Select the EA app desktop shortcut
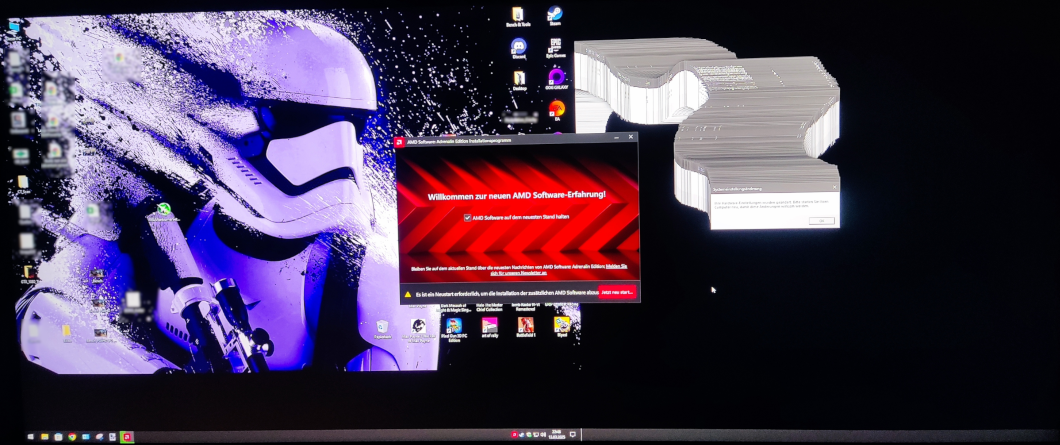 click(556, 110)
